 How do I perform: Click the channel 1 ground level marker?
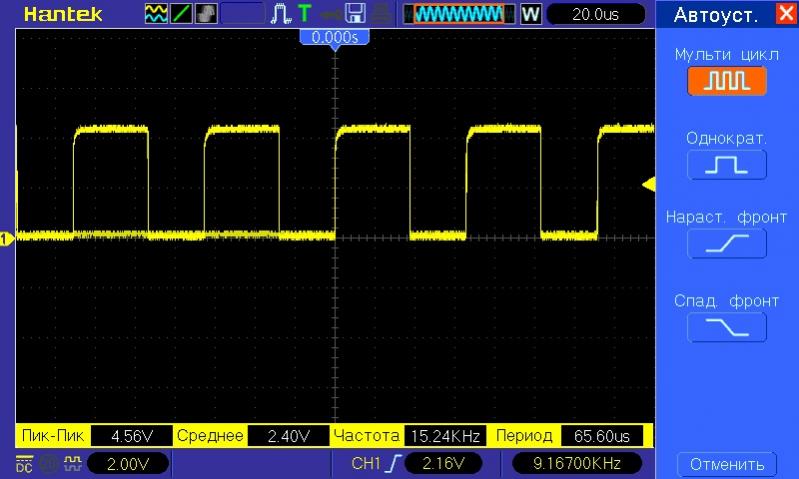click(5, 238)
